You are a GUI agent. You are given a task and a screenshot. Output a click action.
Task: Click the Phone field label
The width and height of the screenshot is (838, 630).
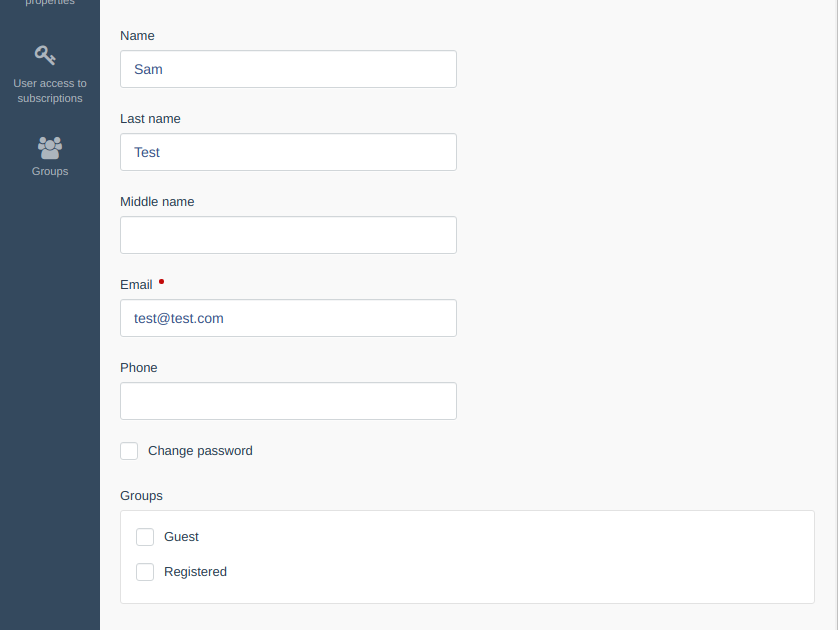click(139, 368)
